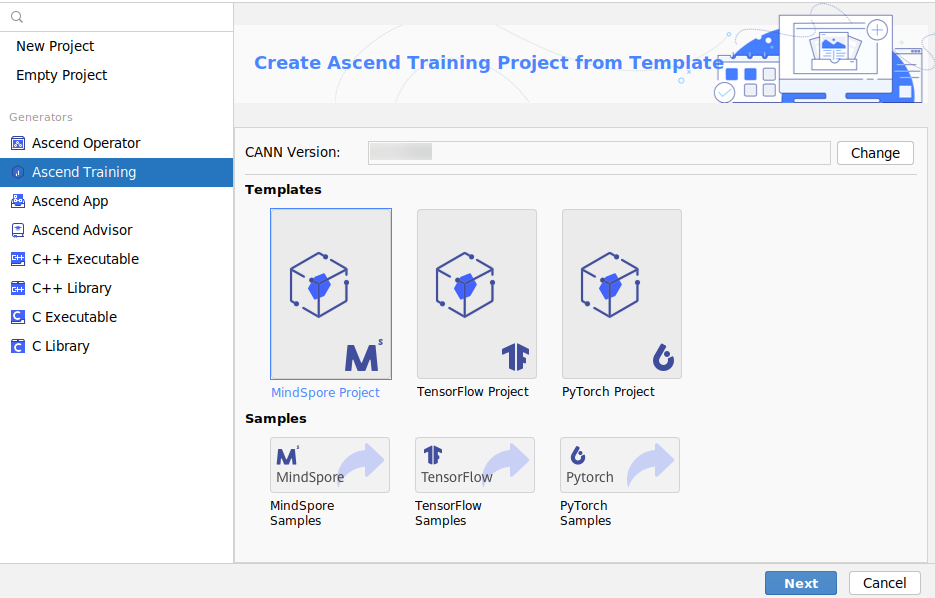Viewport: 935px width, 598px height.
Task: Click the PyTorch Samples caption
Action: [x=586, y=513]
